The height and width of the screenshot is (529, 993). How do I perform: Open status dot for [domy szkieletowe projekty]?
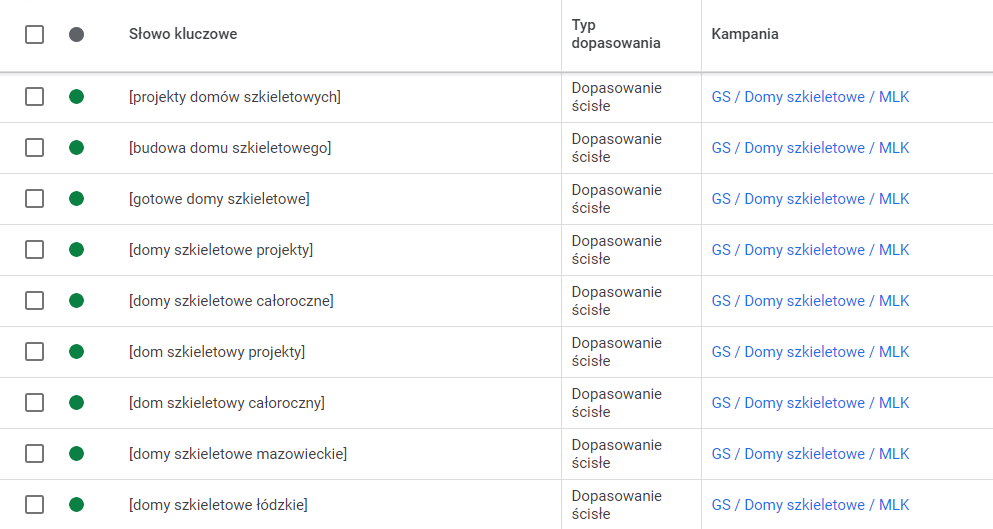click(76, 250)
